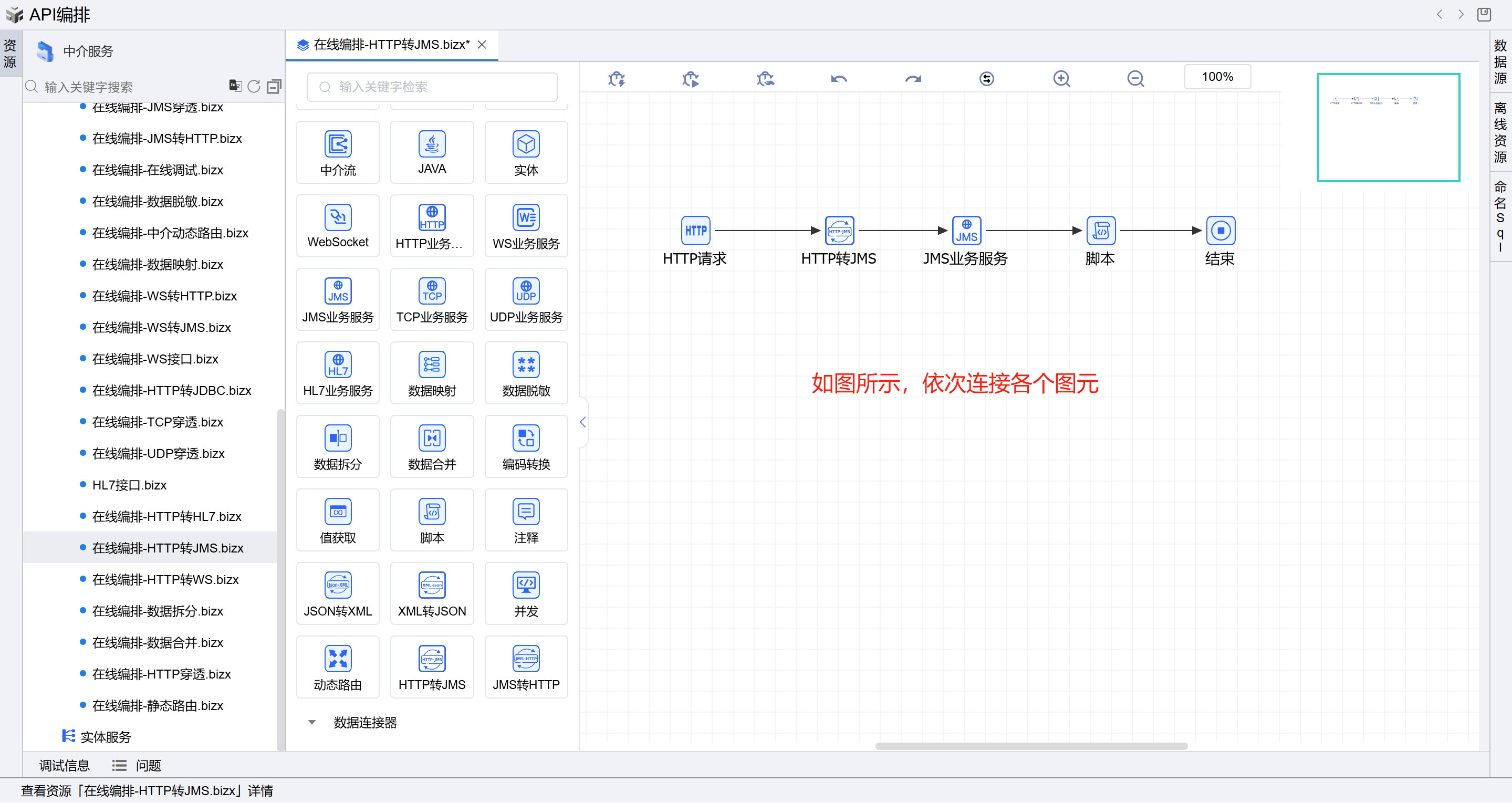The height and width of the screenshot is (803, 1512).
Task: Expand the 实体服务 tree node
Action: [x=106, y=737]
